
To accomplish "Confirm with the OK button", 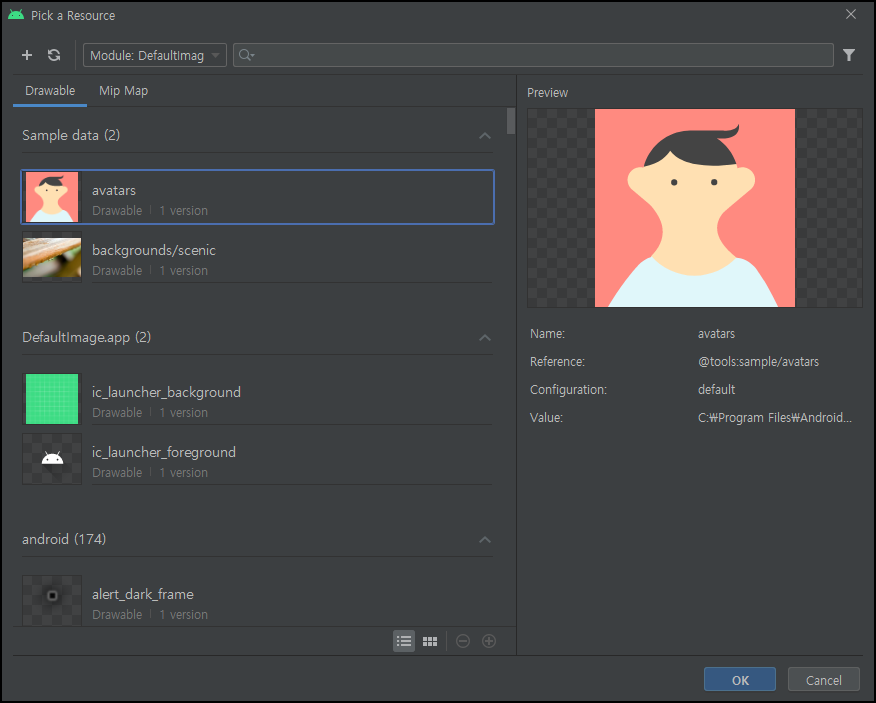I will click(x=740, y=680).
